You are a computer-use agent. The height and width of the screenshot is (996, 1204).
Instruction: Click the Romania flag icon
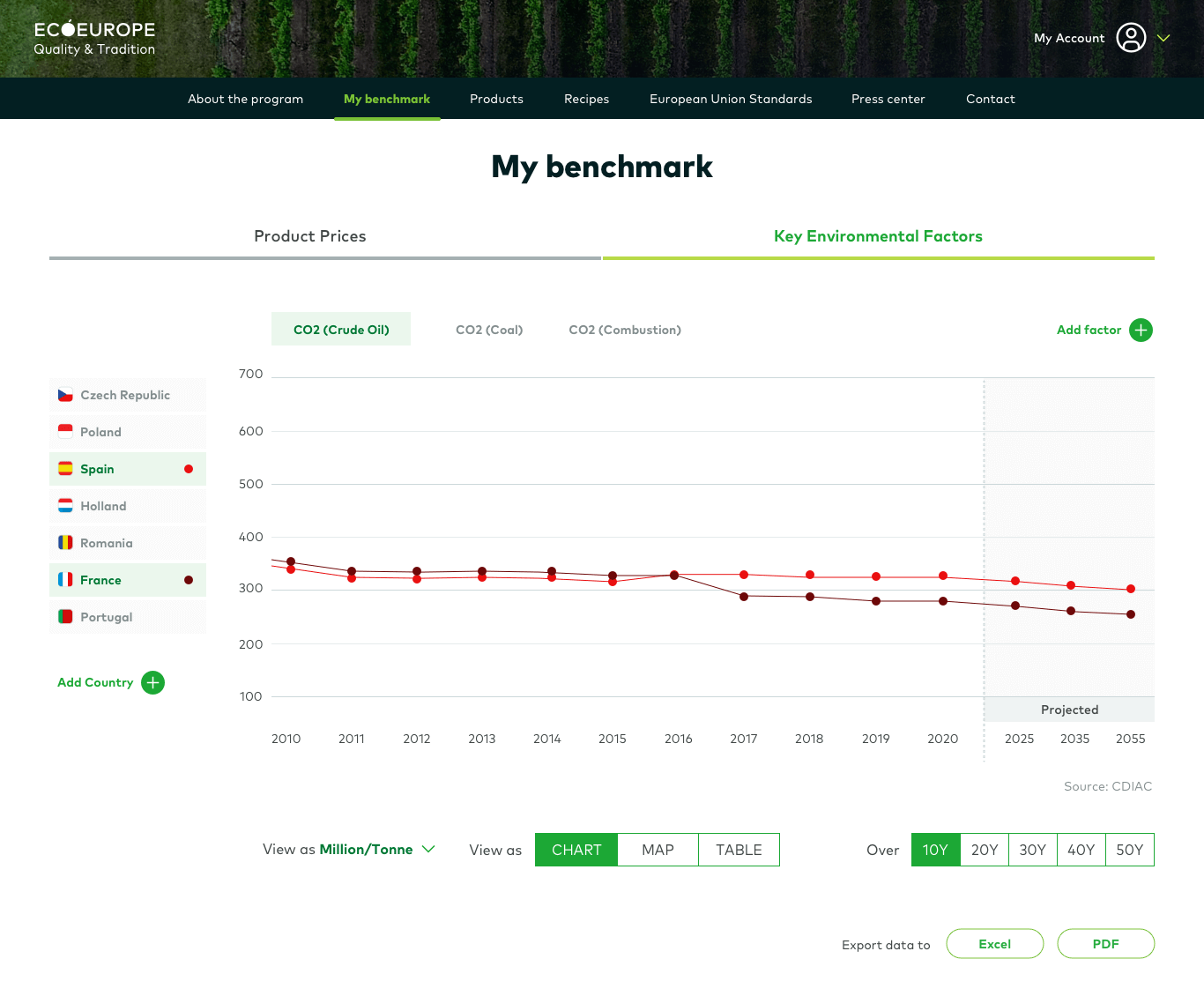pos(65,543)
